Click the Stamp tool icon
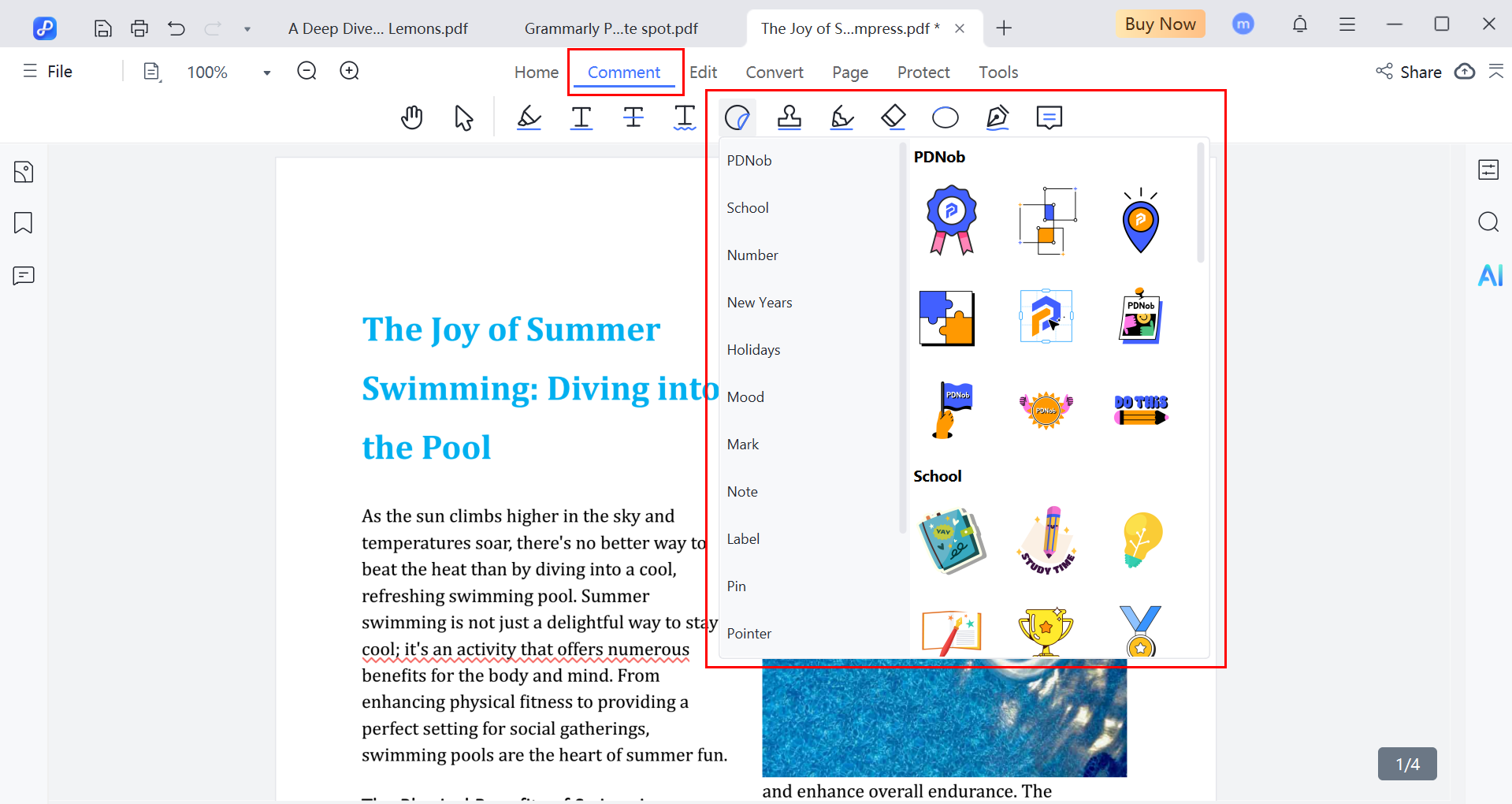The height and width of the screenshot is (804, 1512). [789, 118]
